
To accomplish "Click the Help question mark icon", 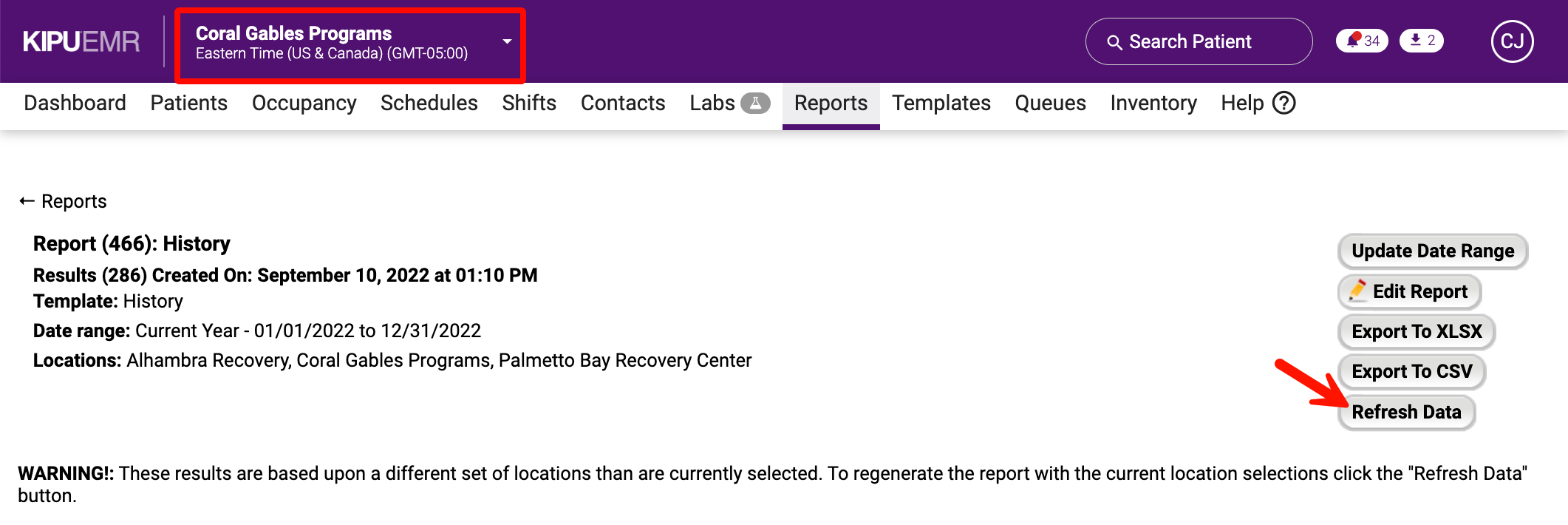I will pos(1284,103).
